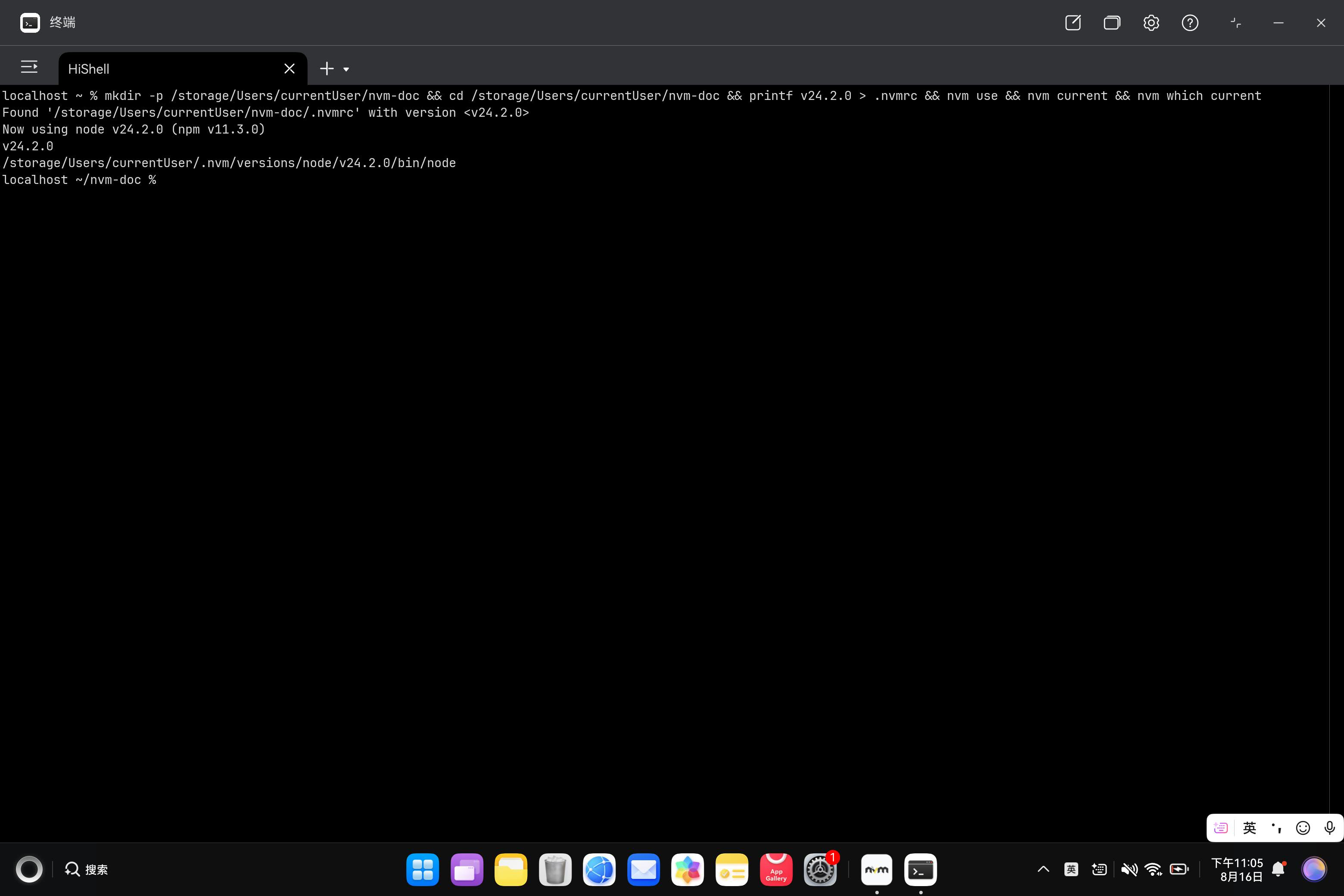The height and width of the screenshot is (896, 1344).
Task: Close the HiShell tab
Action: (289, 68)
